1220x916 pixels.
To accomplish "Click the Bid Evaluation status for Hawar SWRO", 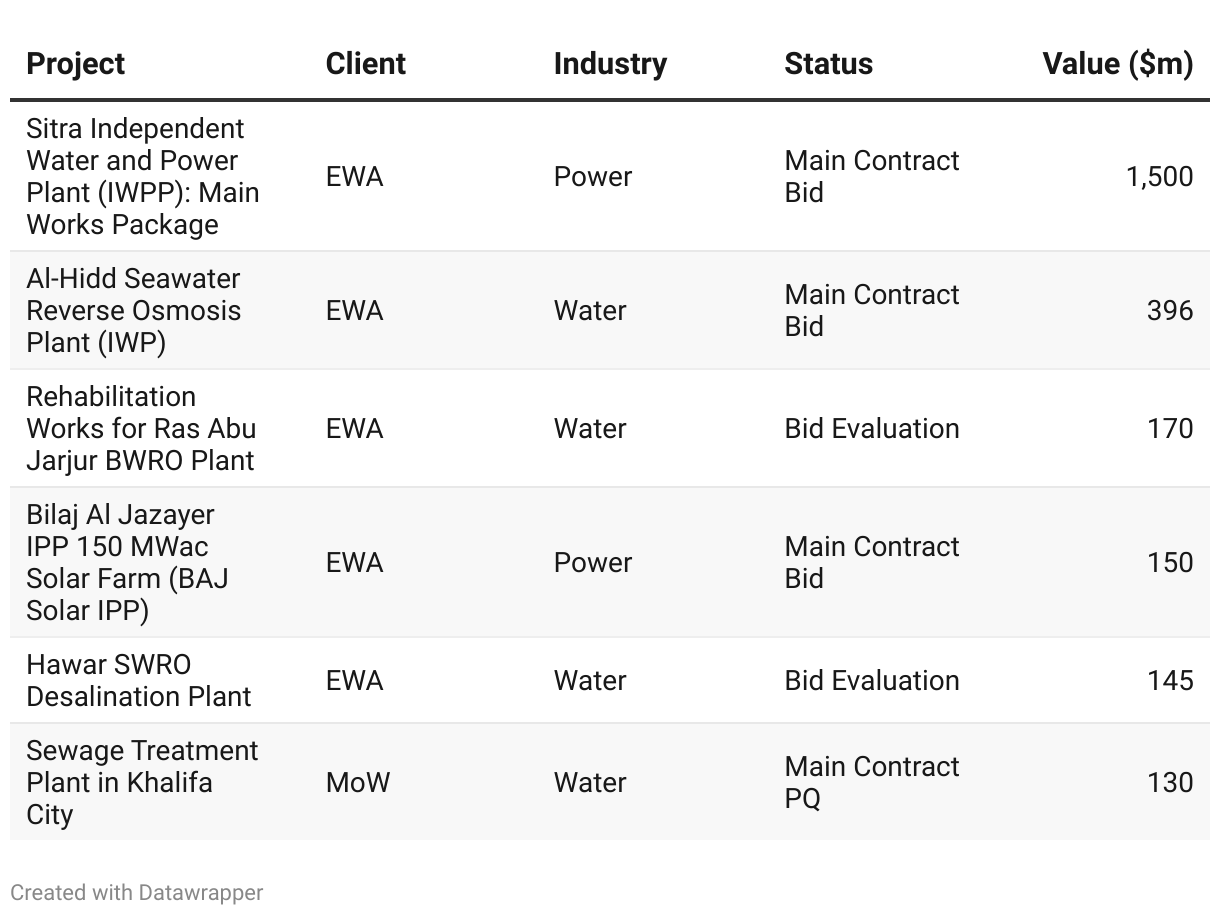I will coord(872,681).
